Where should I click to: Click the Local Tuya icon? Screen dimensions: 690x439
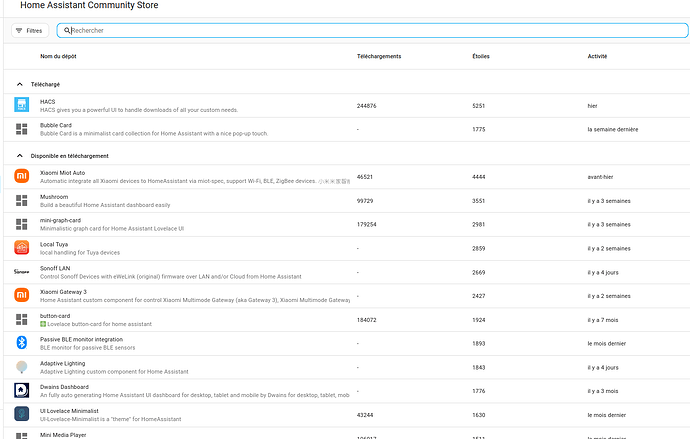[22, 248]
